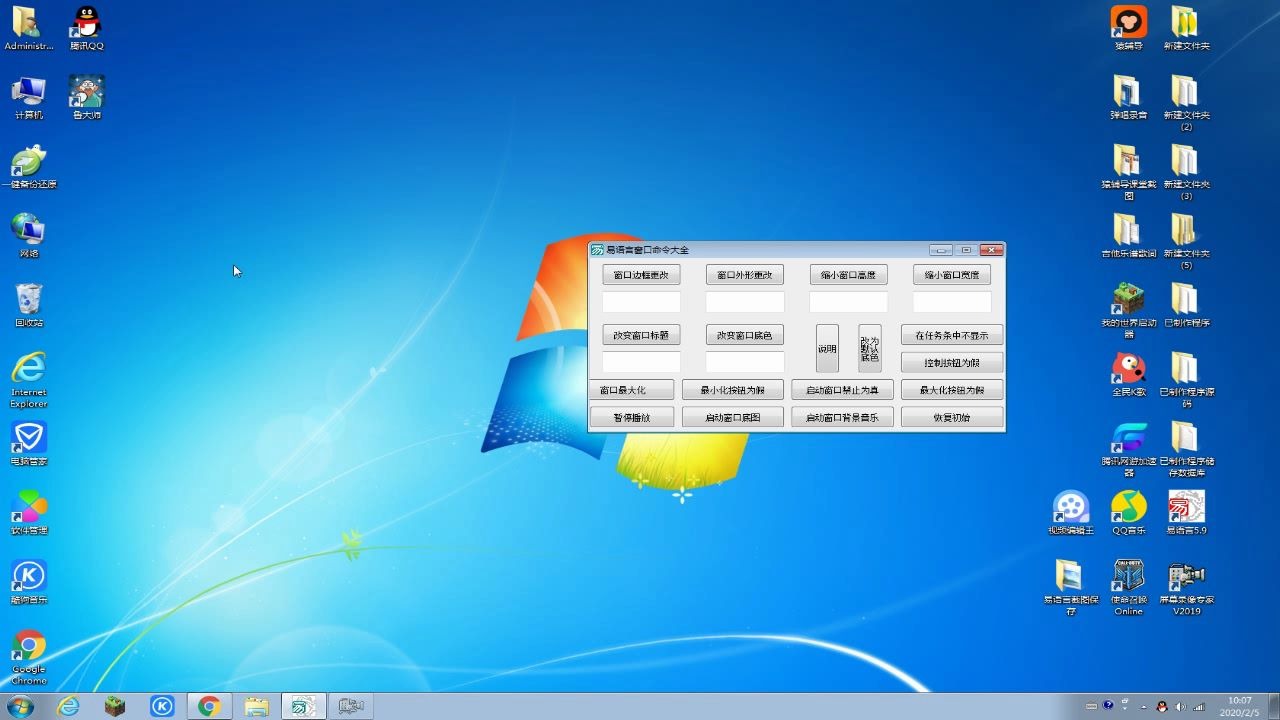Image resolution: width=1280 pixels, height=720 pixels.
Task: Click the 启动窗口禁止为真 button
Action: [842, 390]
